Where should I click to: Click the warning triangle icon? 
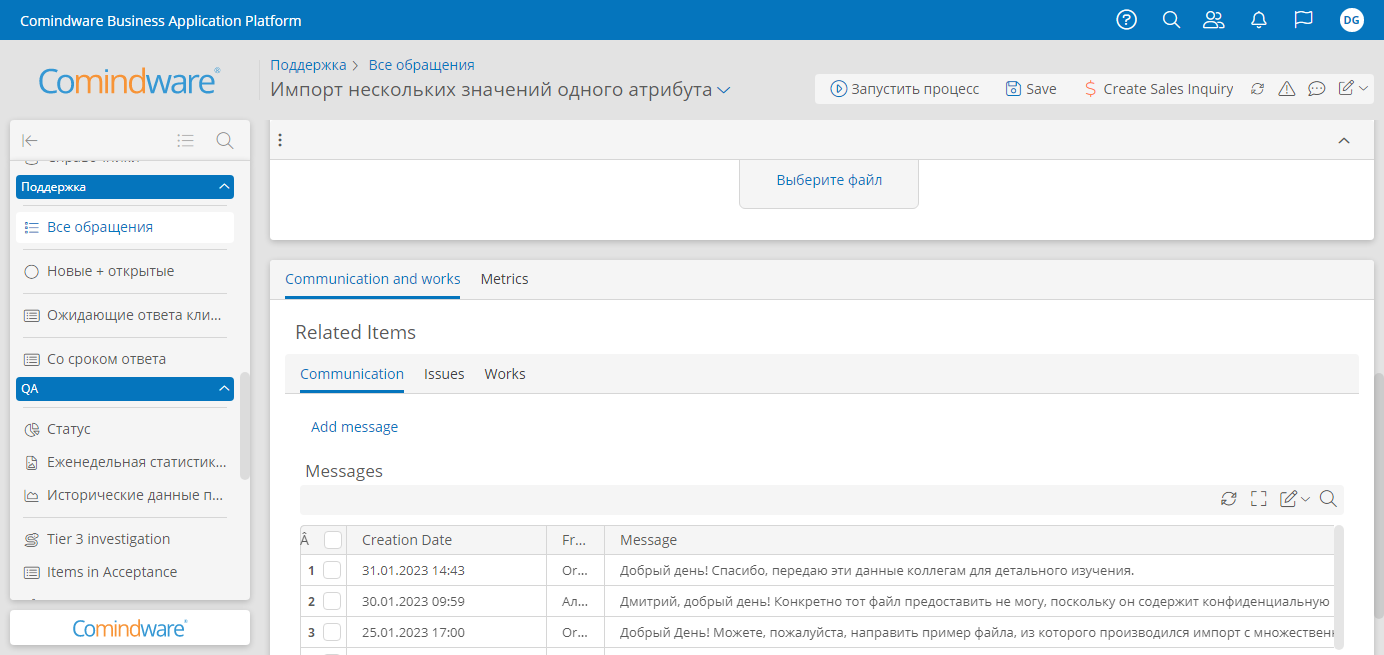tap(1287, 89)
